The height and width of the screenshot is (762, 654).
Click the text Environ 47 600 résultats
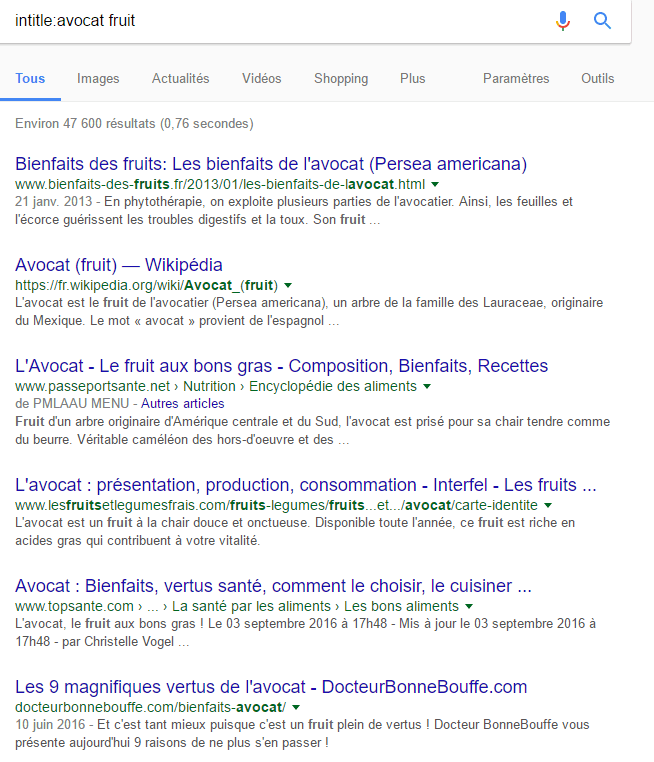point(134,124)
